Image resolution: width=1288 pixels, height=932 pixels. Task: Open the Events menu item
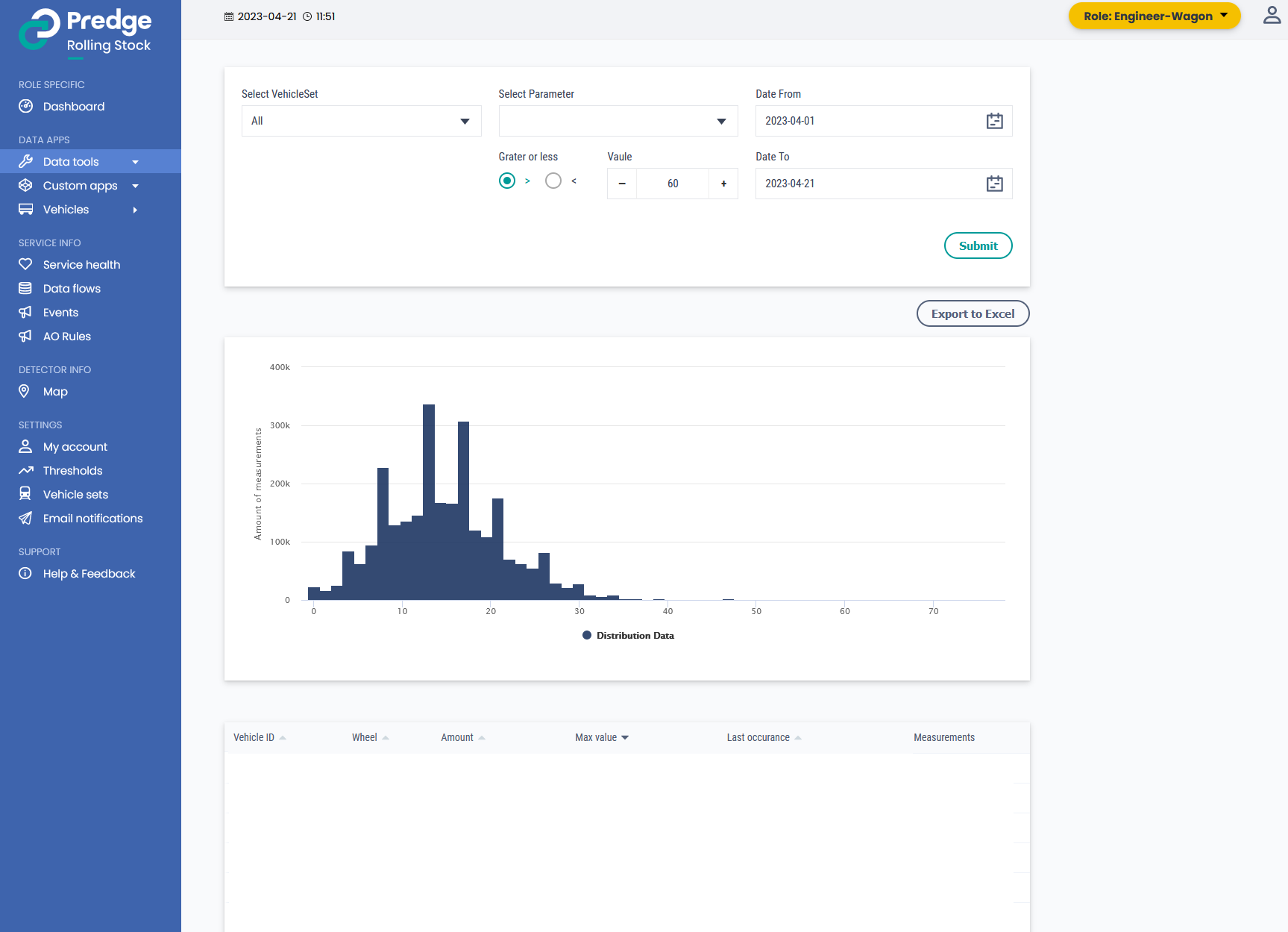(x=60, y=313)
